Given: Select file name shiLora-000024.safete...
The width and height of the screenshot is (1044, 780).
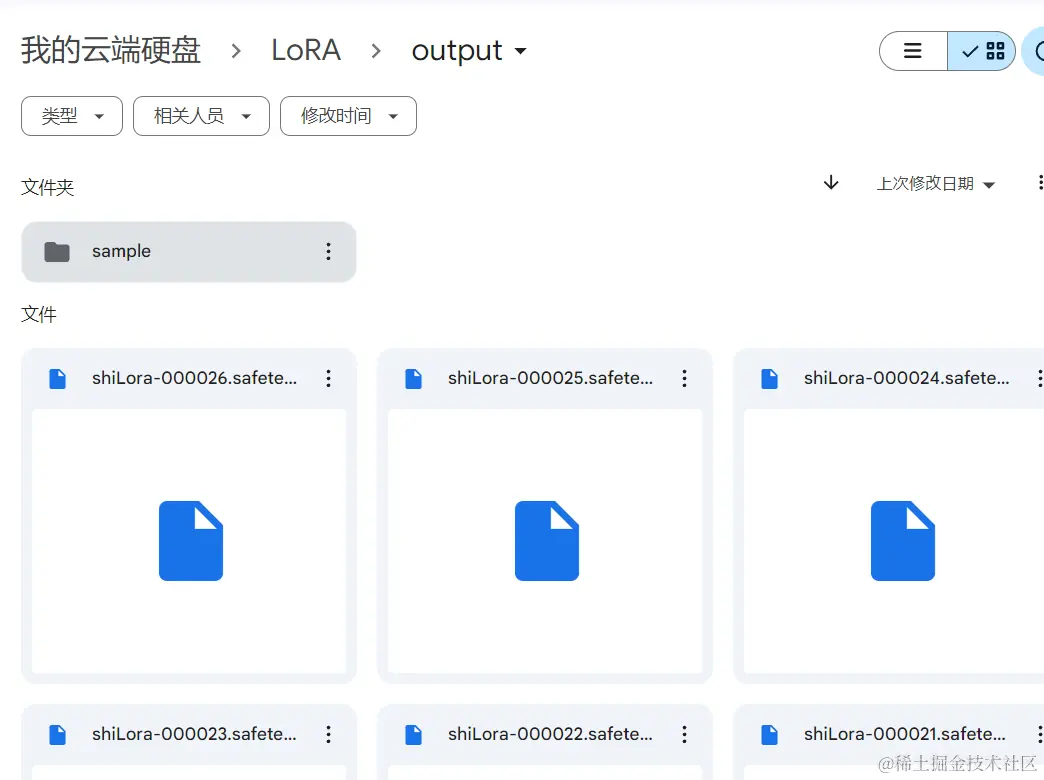Looking at the screenshot, I should [x=907, y=378].
